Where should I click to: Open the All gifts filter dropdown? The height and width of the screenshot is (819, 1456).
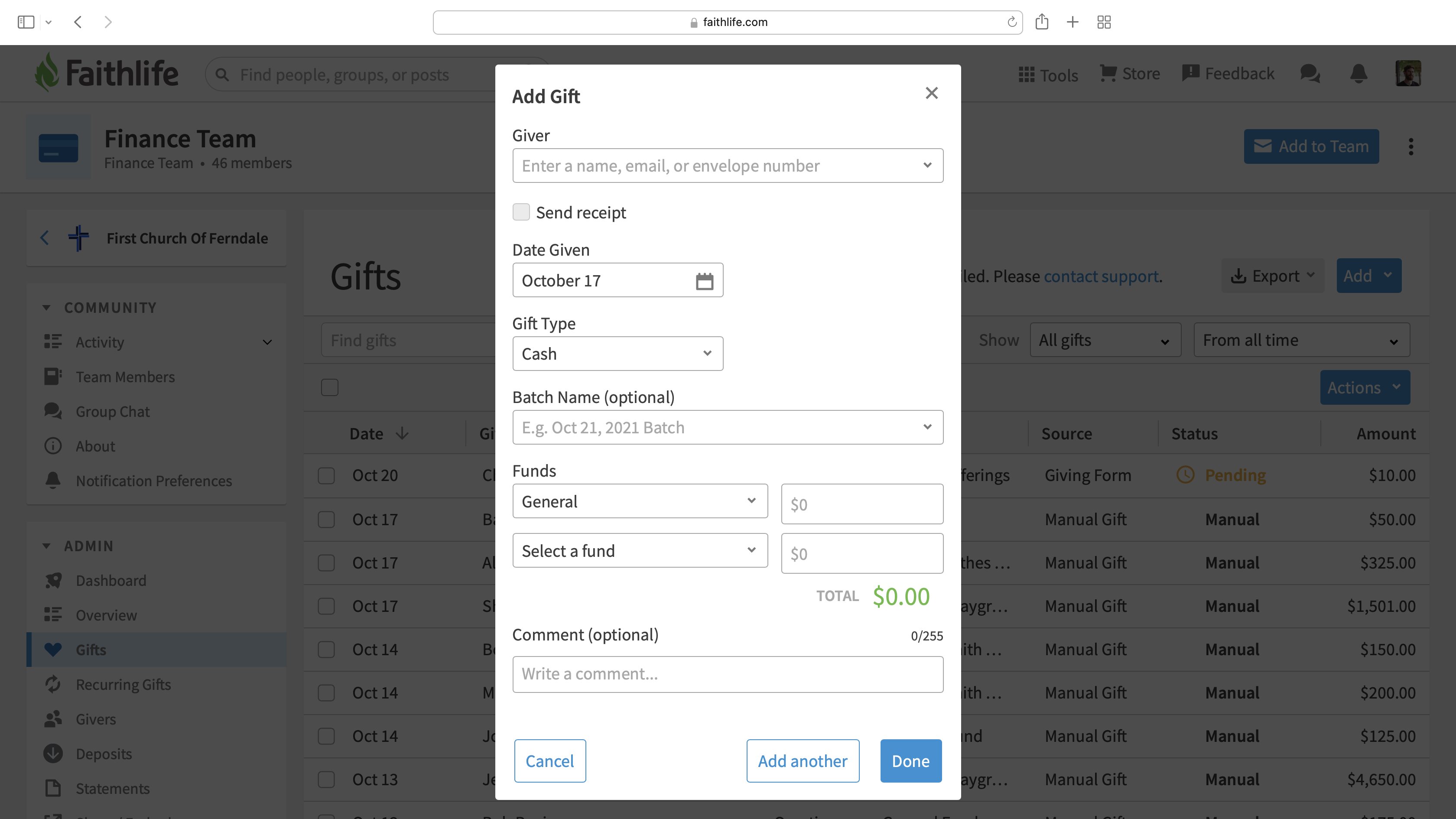pyautogui.click(x=1105, y=340)
